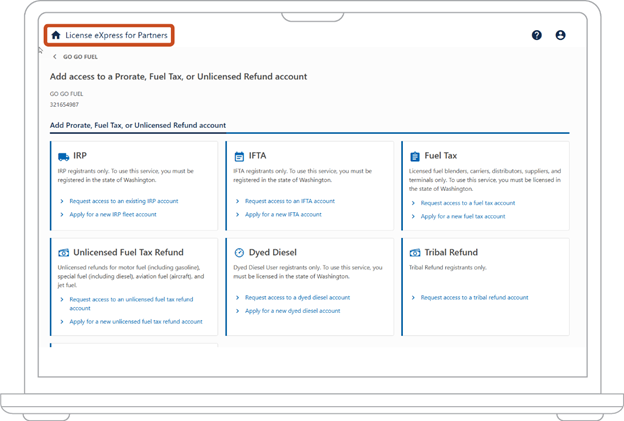Click chevron beside Request access to an IFTA account

point(237,201)
